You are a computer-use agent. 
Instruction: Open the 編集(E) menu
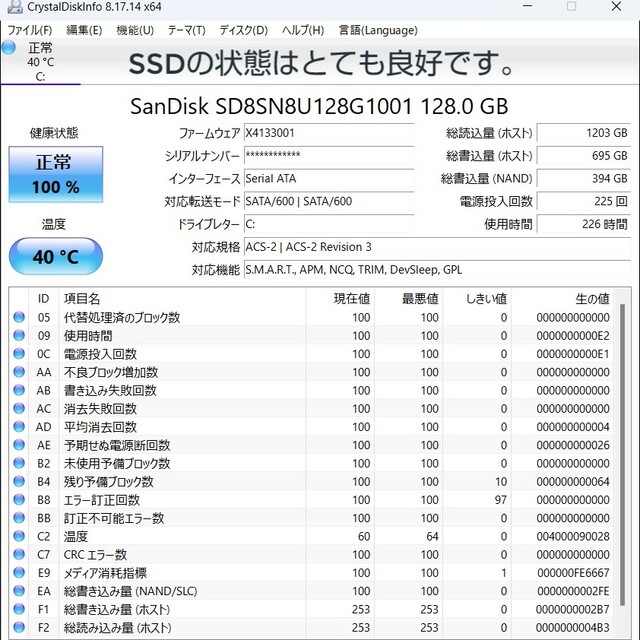[x=84, y=31]
